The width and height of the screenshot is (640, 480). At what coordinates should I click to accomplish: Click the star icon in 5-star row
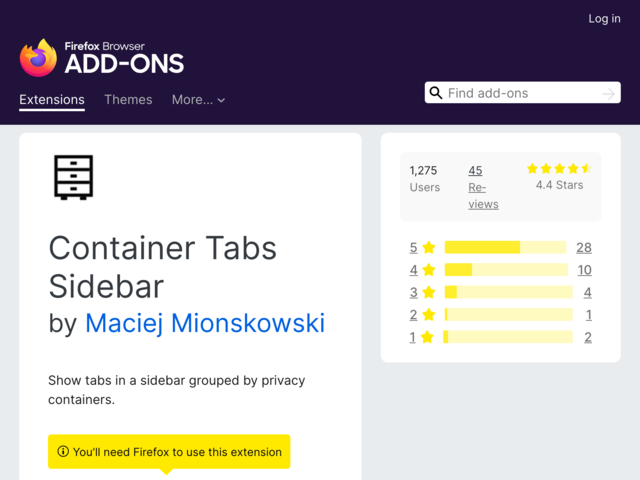click(429, 247)
